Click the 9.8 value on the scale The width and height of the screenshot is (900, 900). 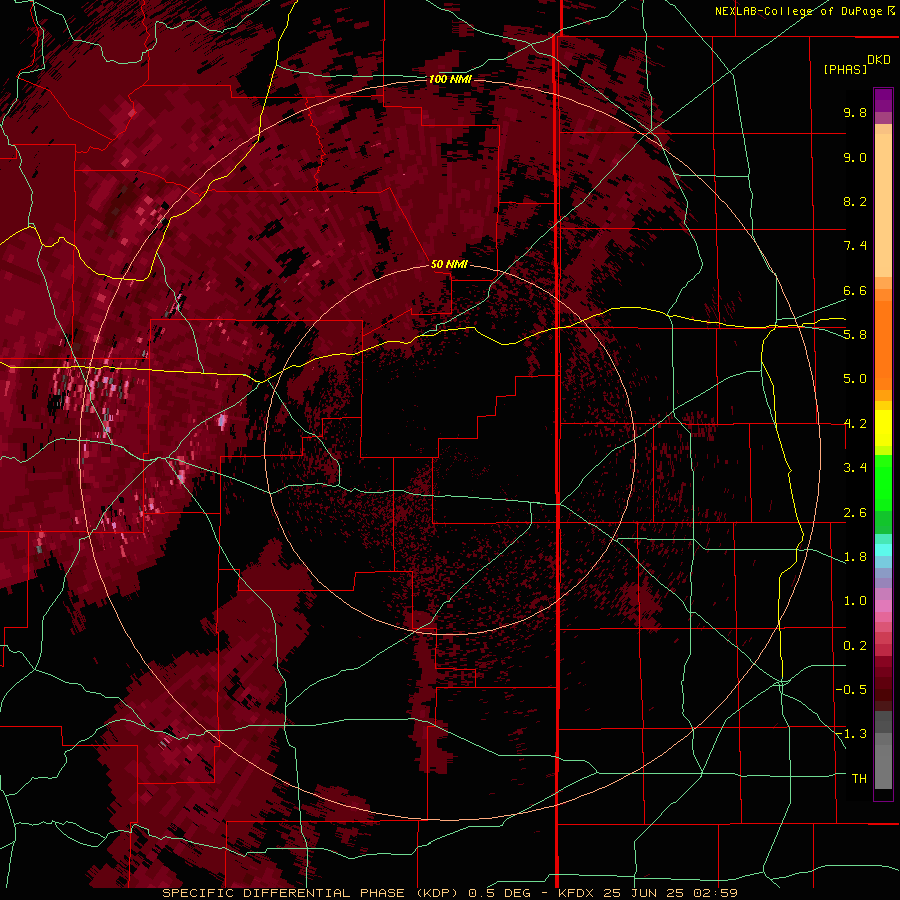point(855,112)
